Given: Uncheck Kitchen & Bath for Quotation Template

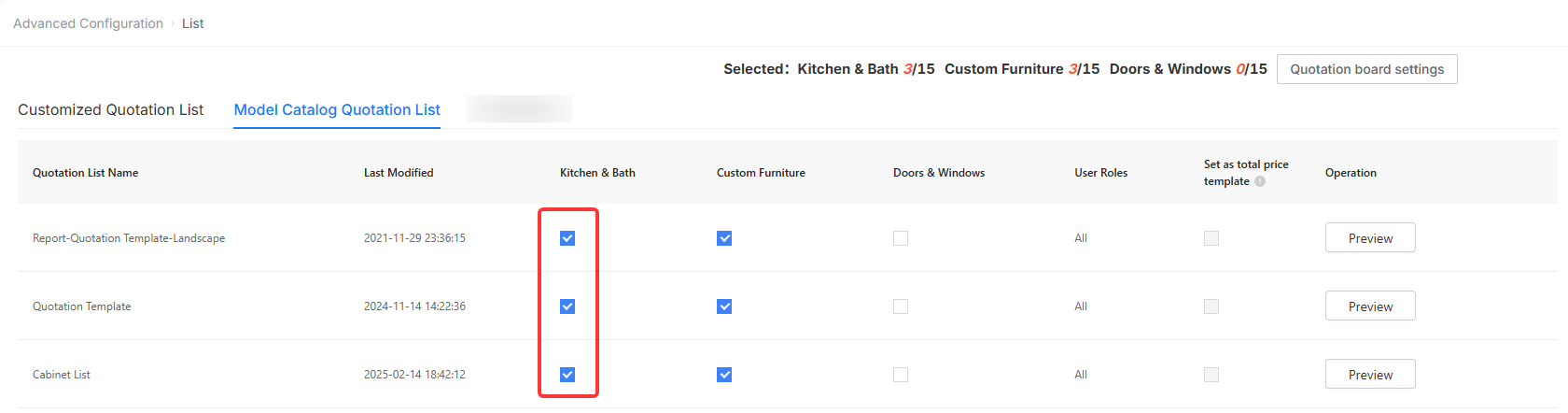Looking at the screenshot, I should [567, 306].
